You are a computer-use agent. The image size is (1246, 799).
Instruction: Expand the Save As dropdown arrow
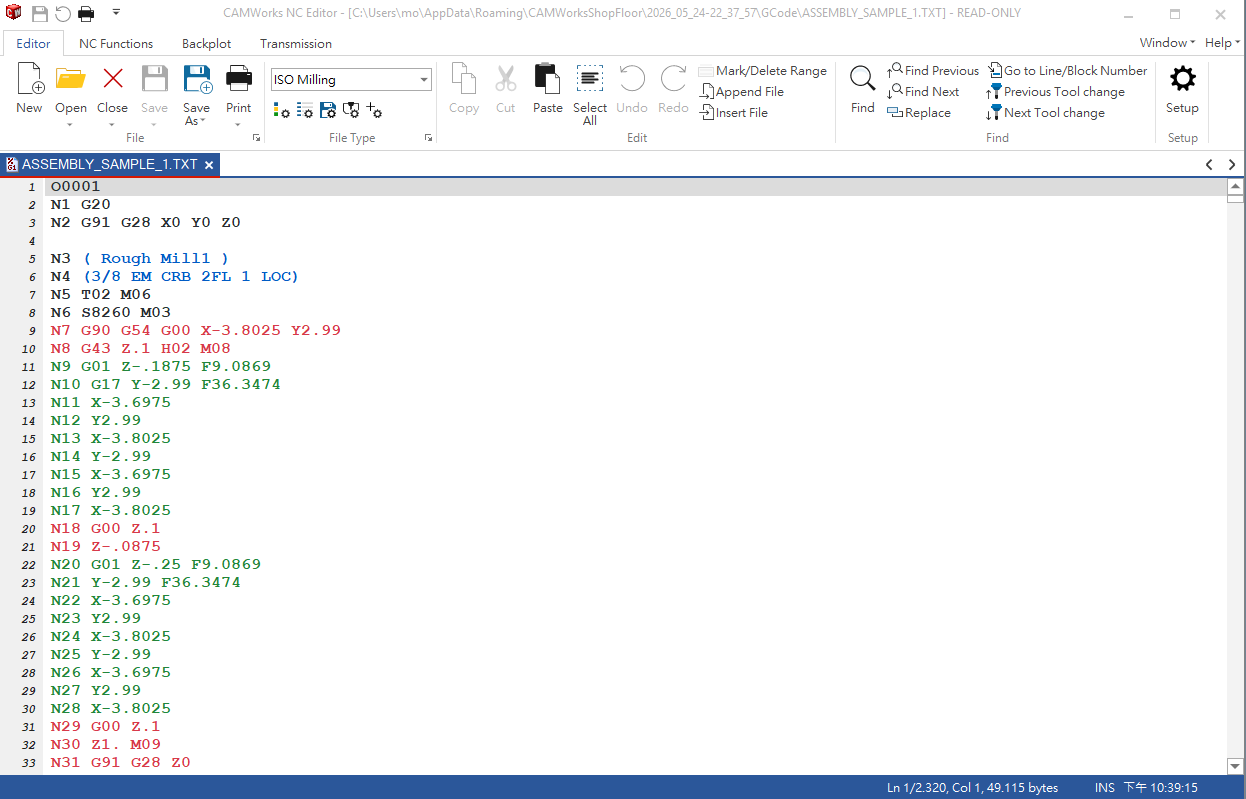click(203, 121)
